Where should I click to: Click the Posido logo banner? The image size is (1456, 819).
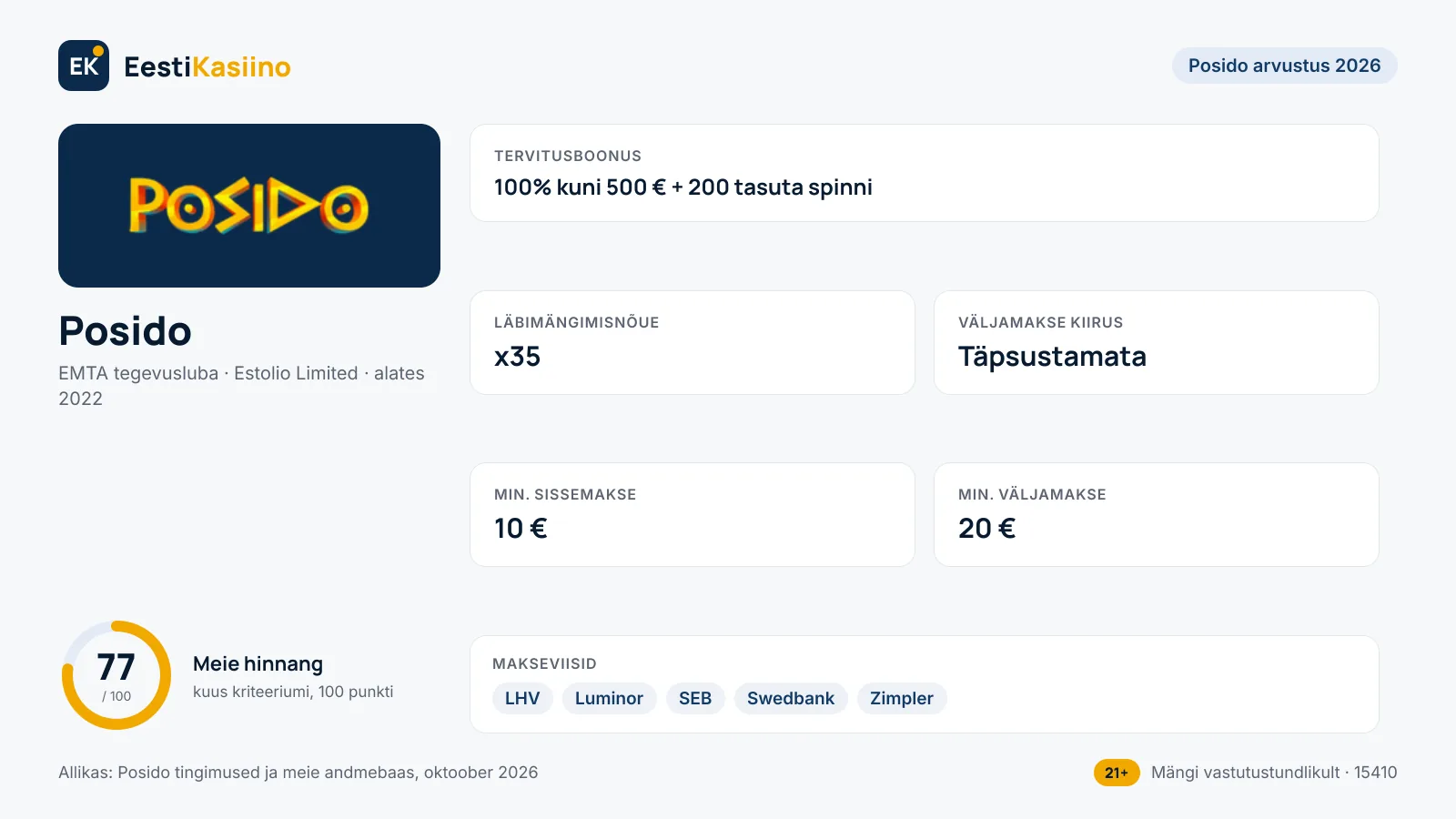249,206
